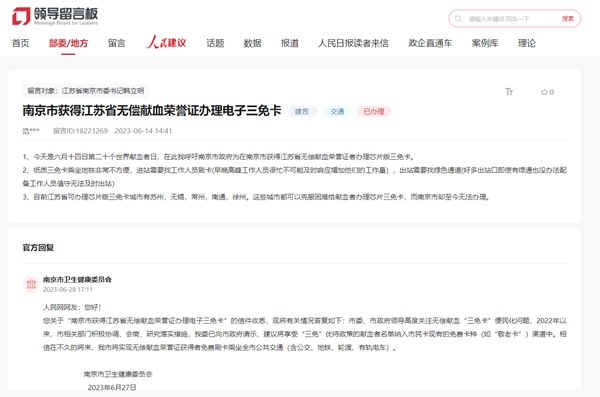Viewport: 600px width, 397px height.
Task: Go to the 话题 section
Action: tap(215, 43)
